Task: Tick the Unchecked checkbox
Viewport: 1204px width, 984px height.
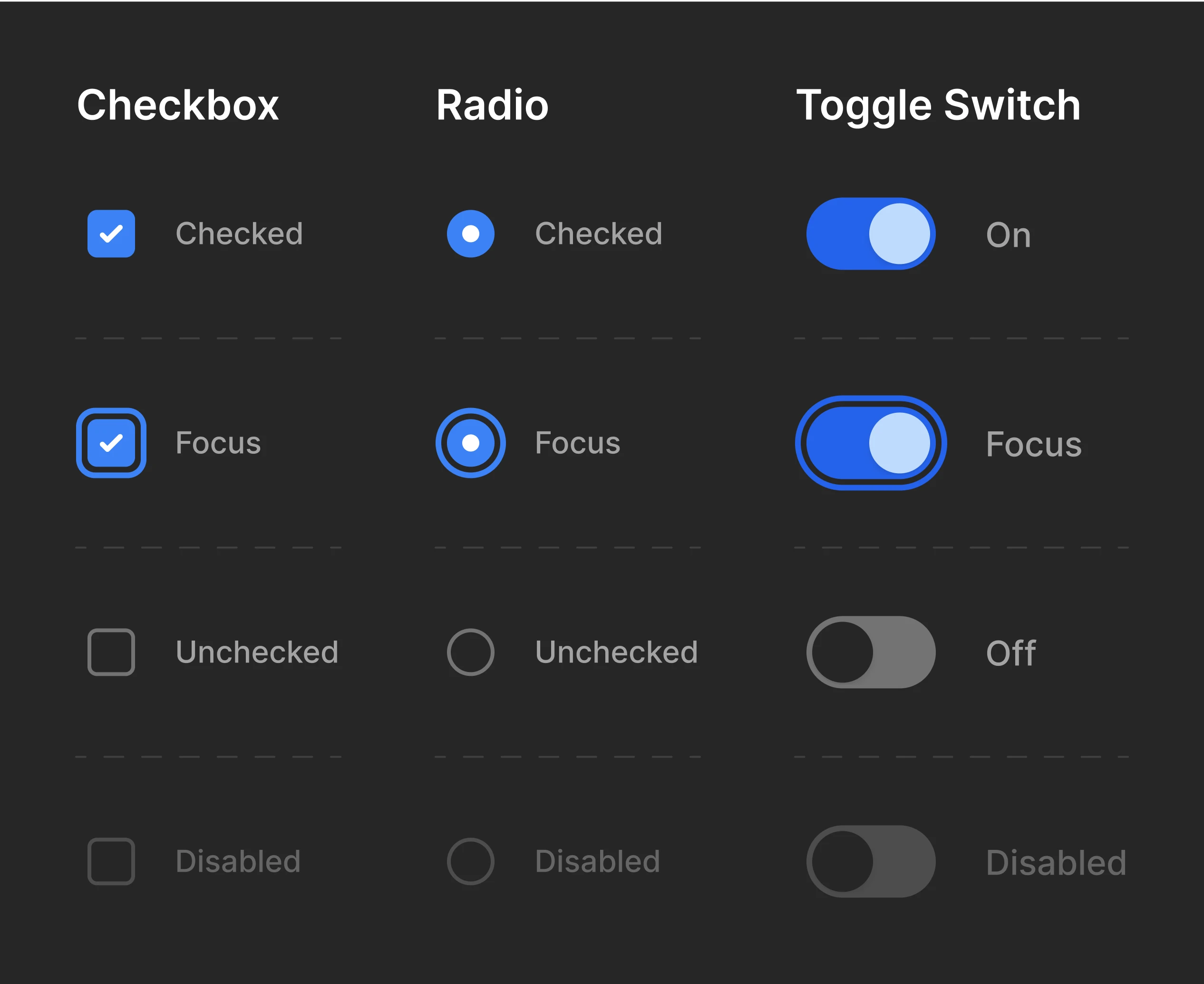Action: (111, 652)
